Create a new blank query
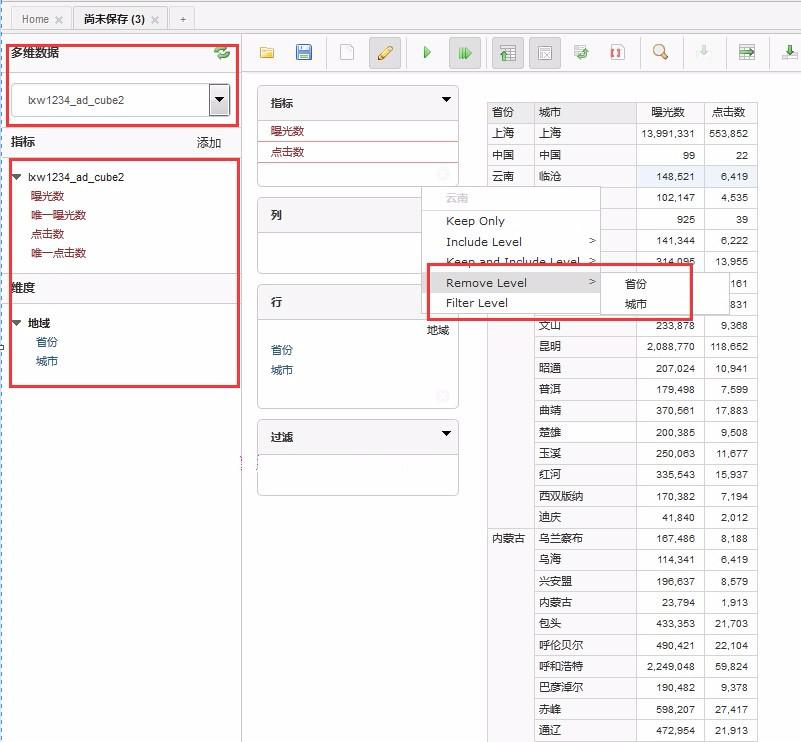This screenshot has height=742, width=801. coord(347,53)
